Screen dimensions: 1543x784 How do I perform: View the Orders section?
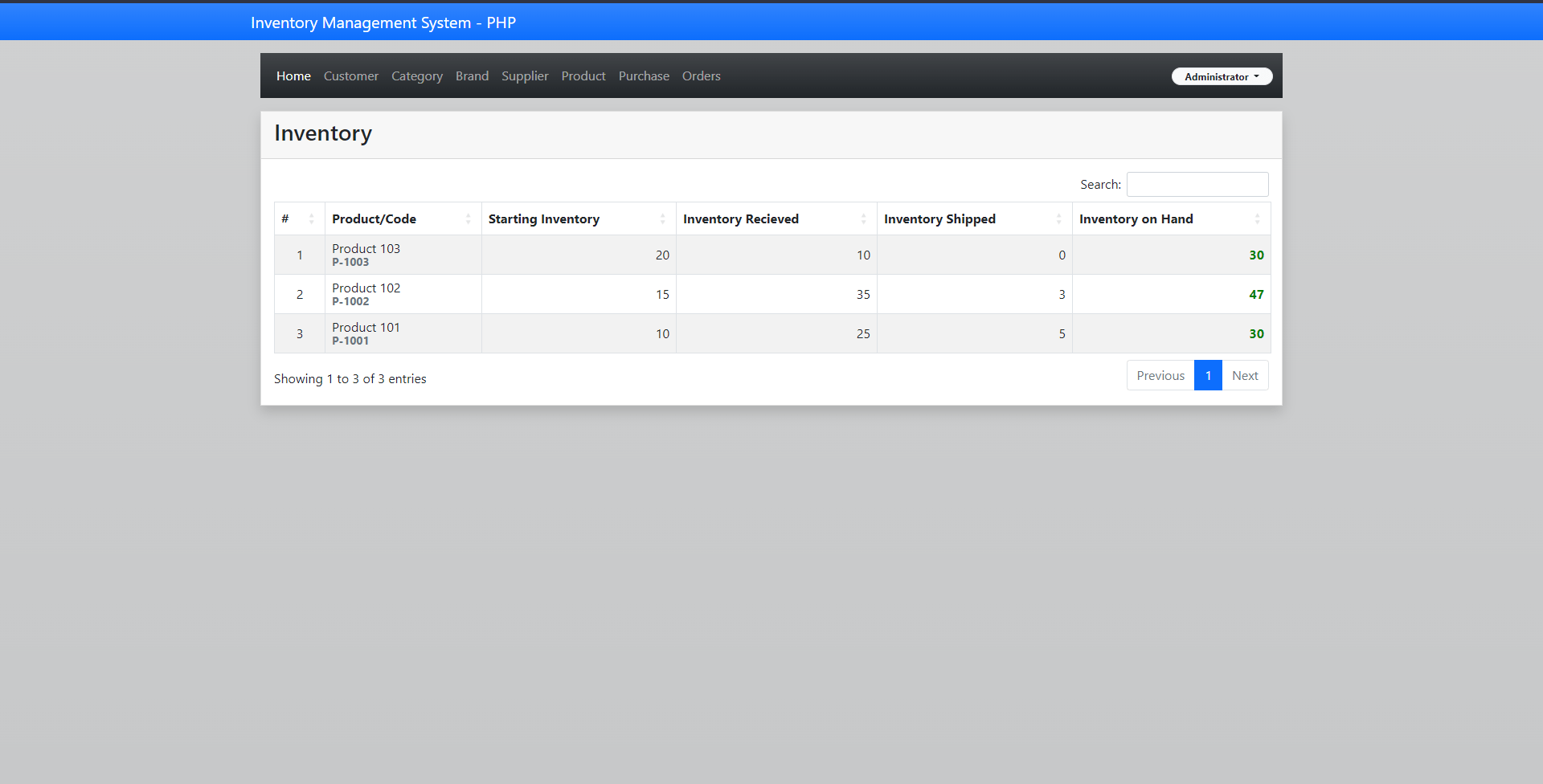(701, 76)
